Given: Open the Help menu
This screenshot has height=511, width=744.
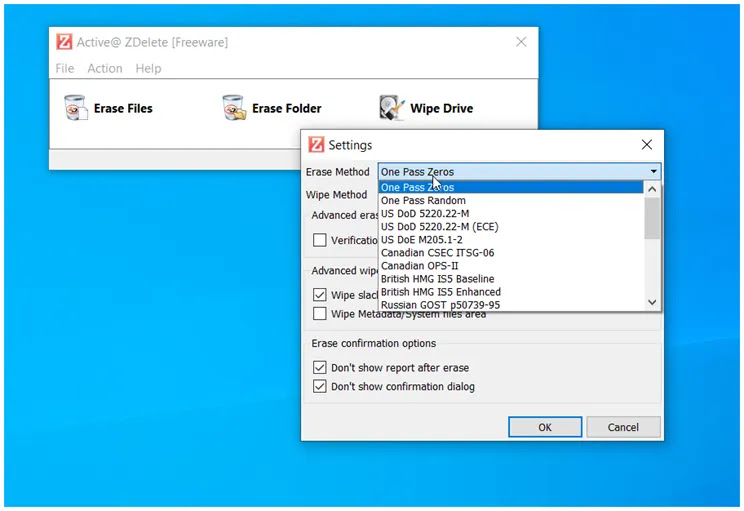Looking at the screenshot, I should [x=149, y=68].
